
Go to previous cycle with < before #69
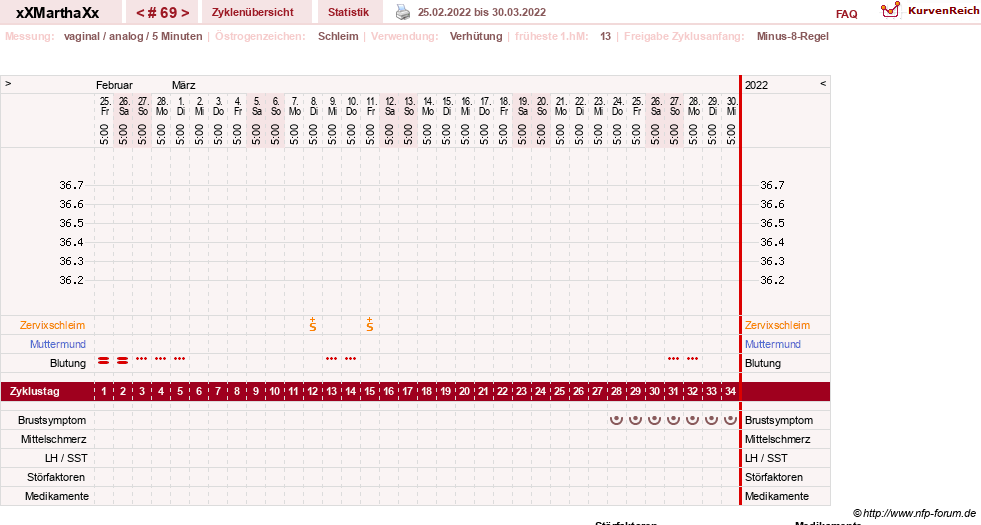coord(140,13)
